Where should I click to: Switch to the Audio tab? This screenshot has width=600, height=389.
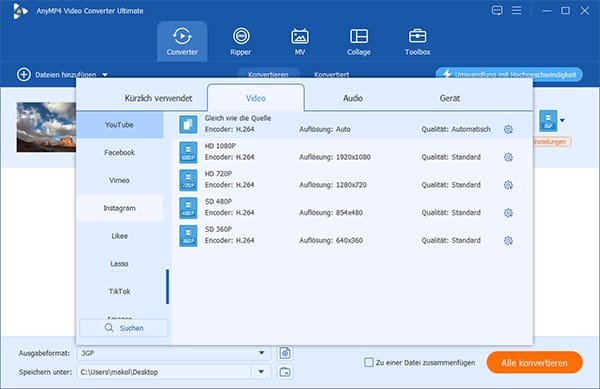click(352, 98)
